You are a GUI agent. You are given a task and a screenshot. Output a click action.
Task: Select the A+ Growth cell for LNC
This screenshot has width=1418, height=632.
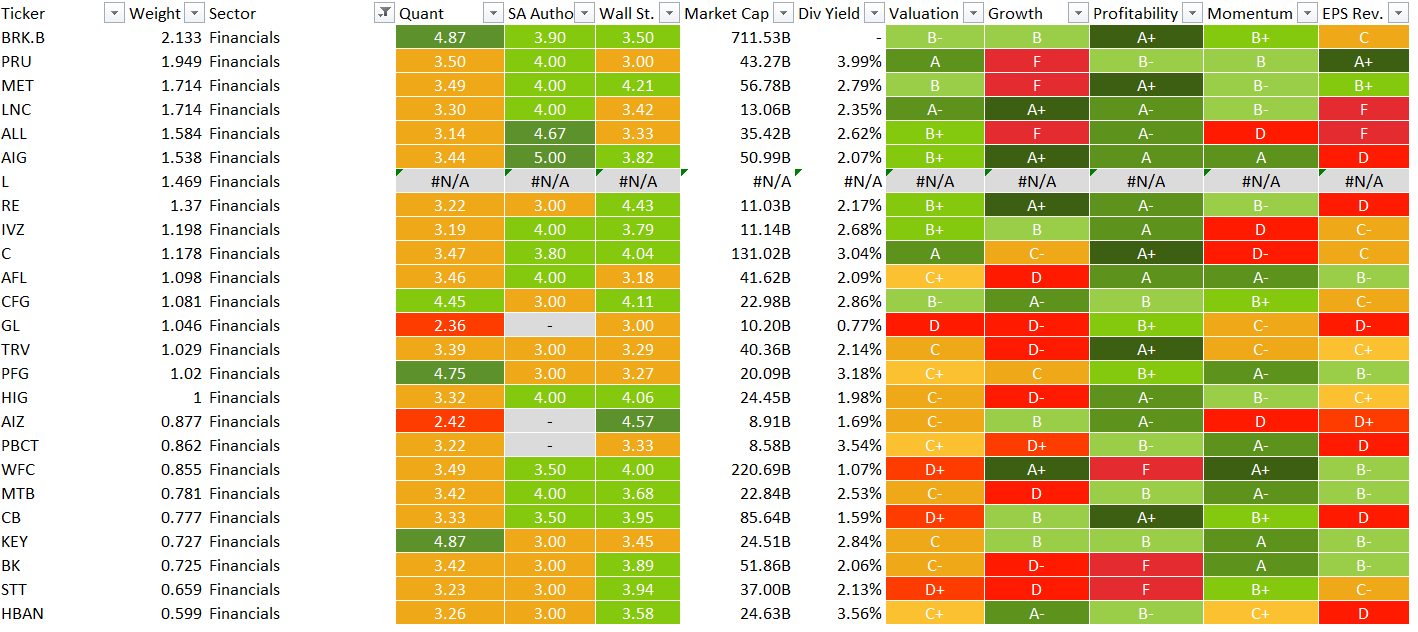[1038, 109]
